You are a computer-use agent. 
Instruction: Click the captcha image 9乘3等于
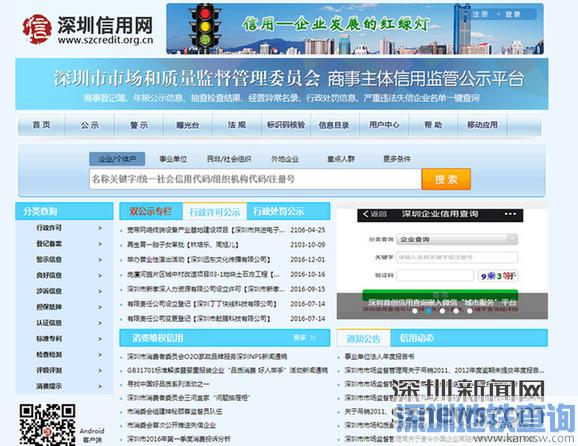tap(498, 276)
